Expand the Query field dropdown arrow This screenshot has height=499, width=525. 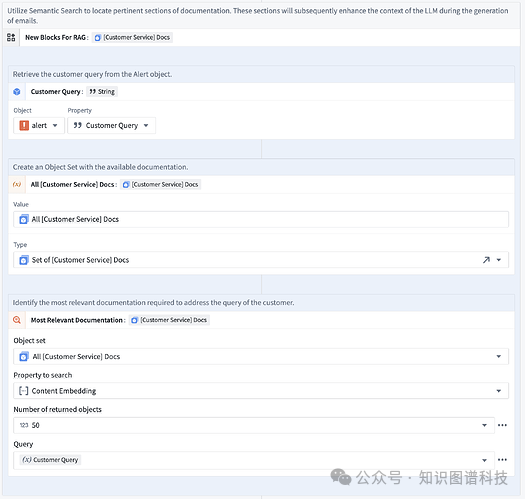[x=484, y=460]
